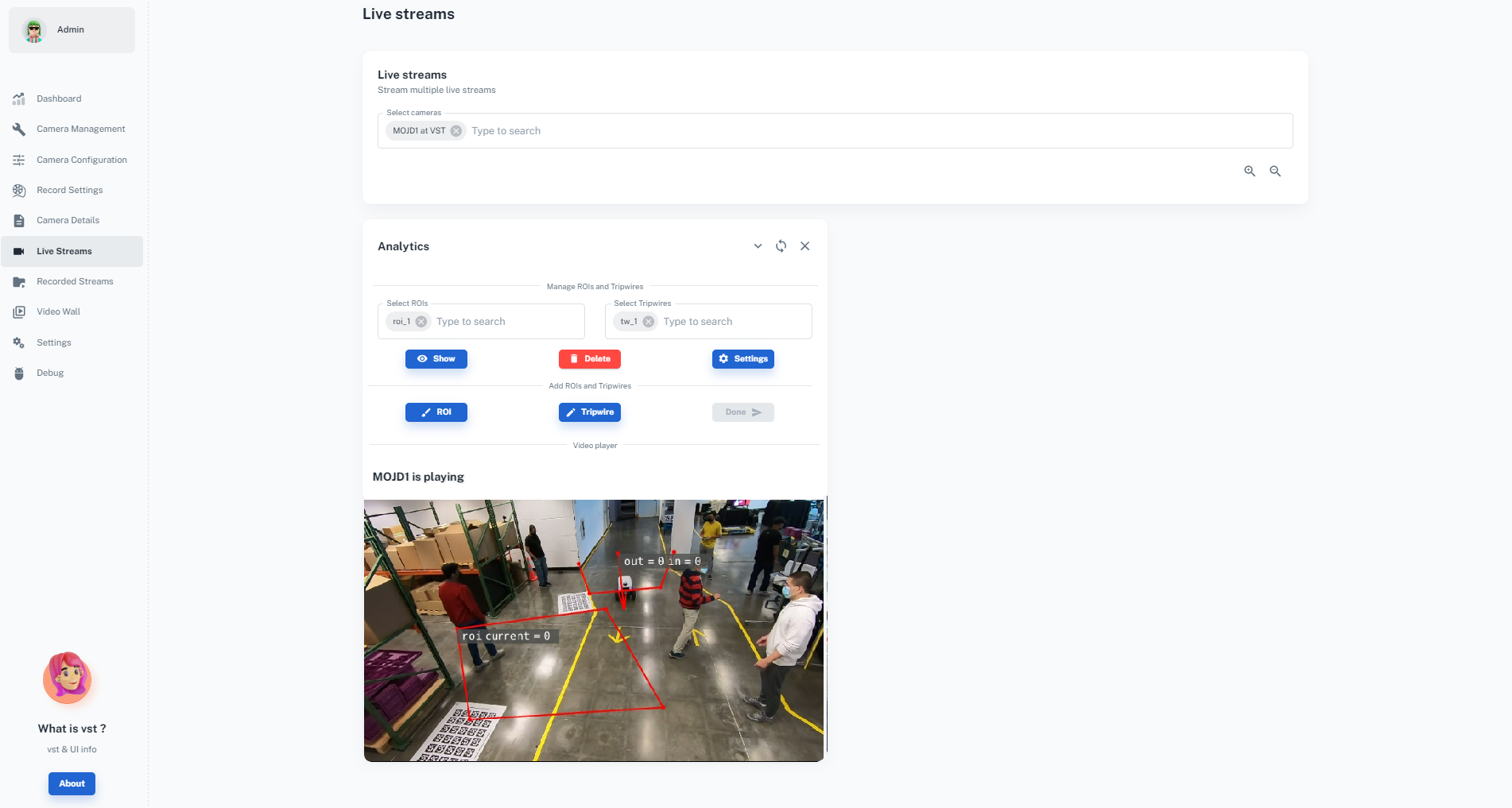Click the Tripwire draw button
The width and height of the screenshot is (1512, 808).
[x=589, y=412]
